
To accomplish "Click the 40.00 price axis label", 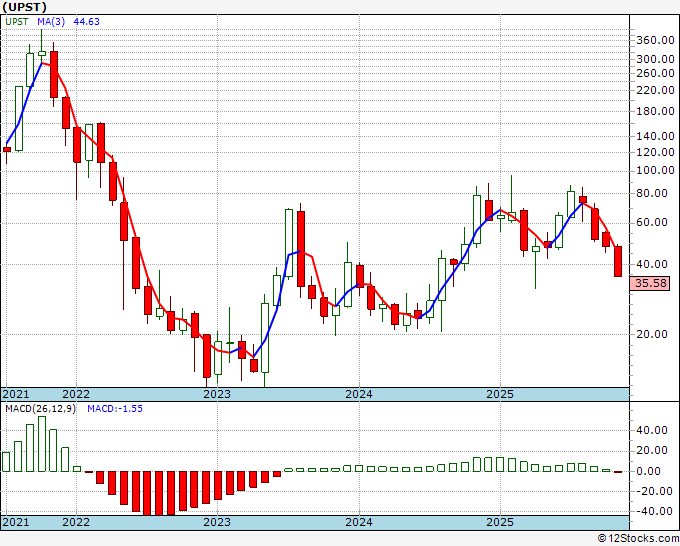I will click(x=652, y=264).
